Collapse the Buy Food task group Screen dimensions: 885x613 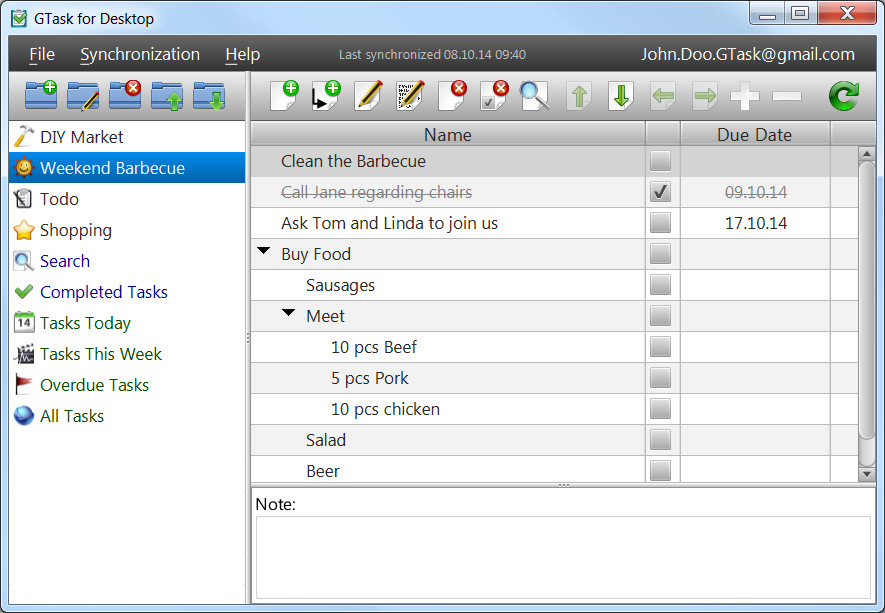(x=264, y=251)
